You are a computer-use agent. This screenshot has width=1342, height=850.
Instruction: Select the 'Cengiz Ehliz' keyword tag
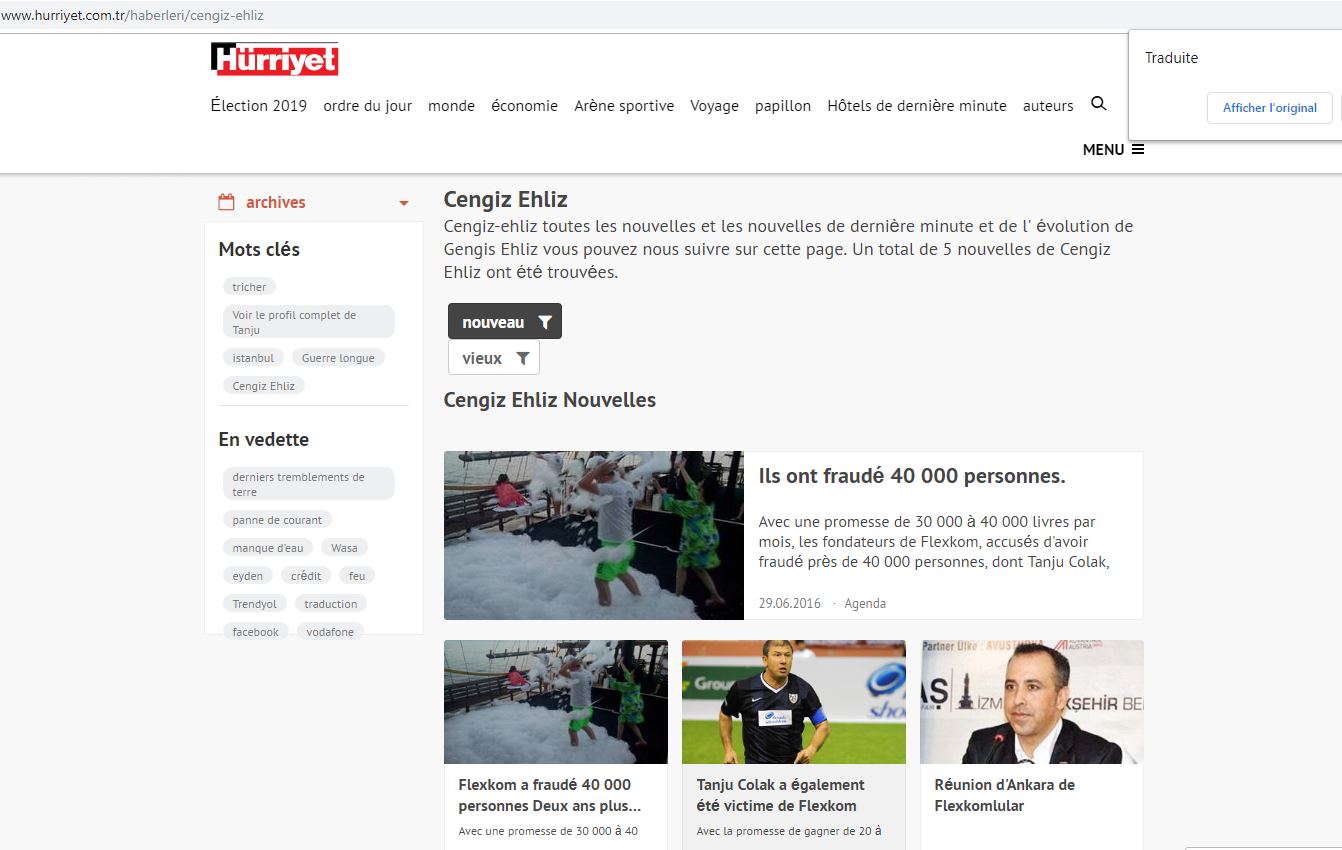pyautogui.click(x=264, y=386)
